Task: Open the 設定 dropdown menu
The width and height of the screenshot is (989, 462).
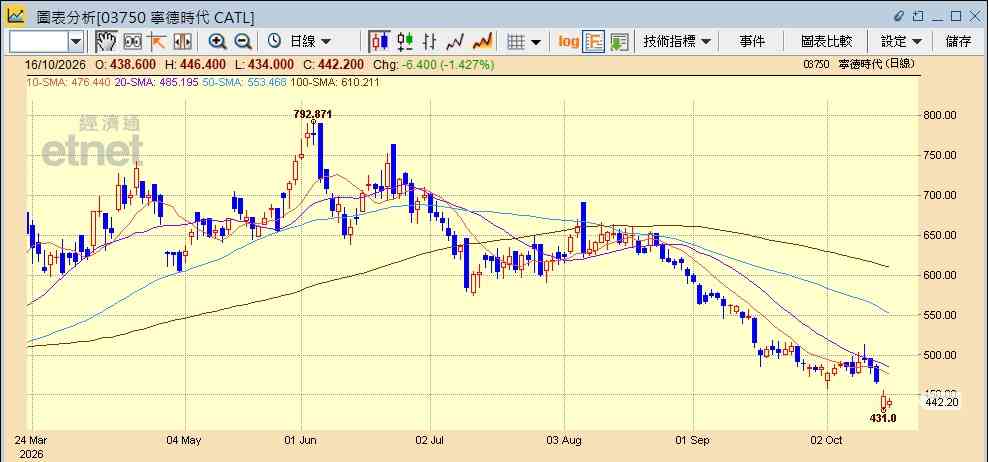Action: coord(902,42)
